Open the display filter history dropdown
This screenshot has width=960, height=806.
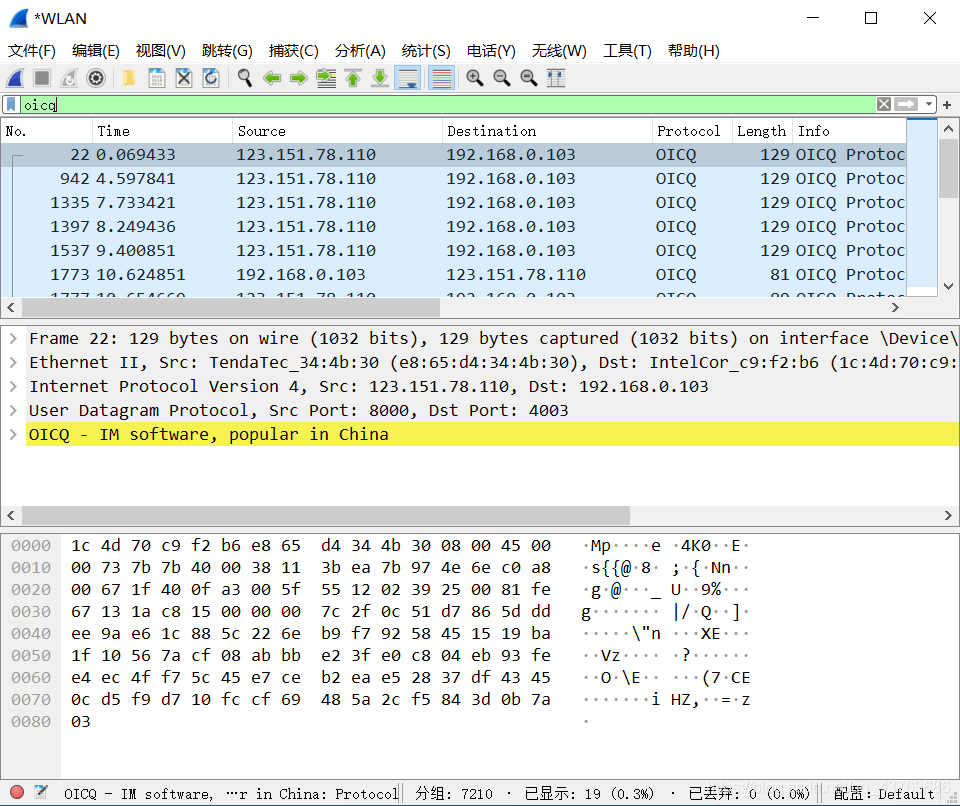click(x=929, y=104)
